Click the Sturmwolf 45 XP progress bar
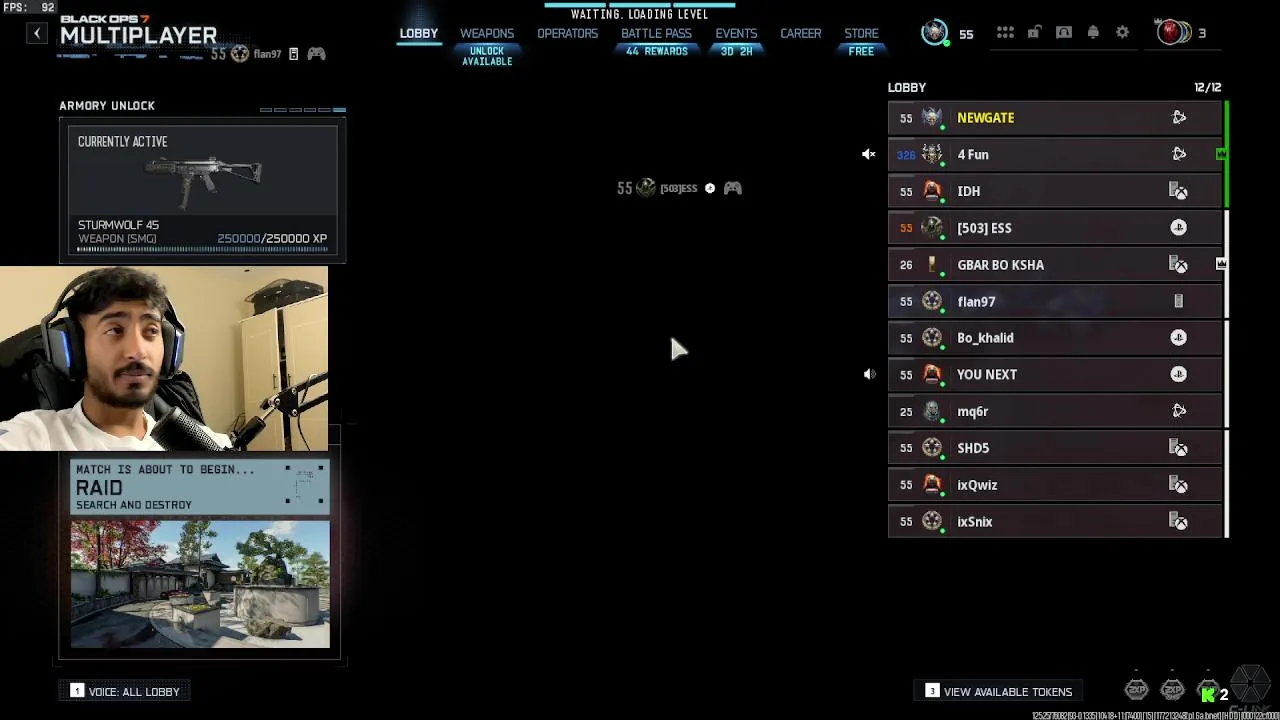The image size is (1280, 720). click(202, 250)
